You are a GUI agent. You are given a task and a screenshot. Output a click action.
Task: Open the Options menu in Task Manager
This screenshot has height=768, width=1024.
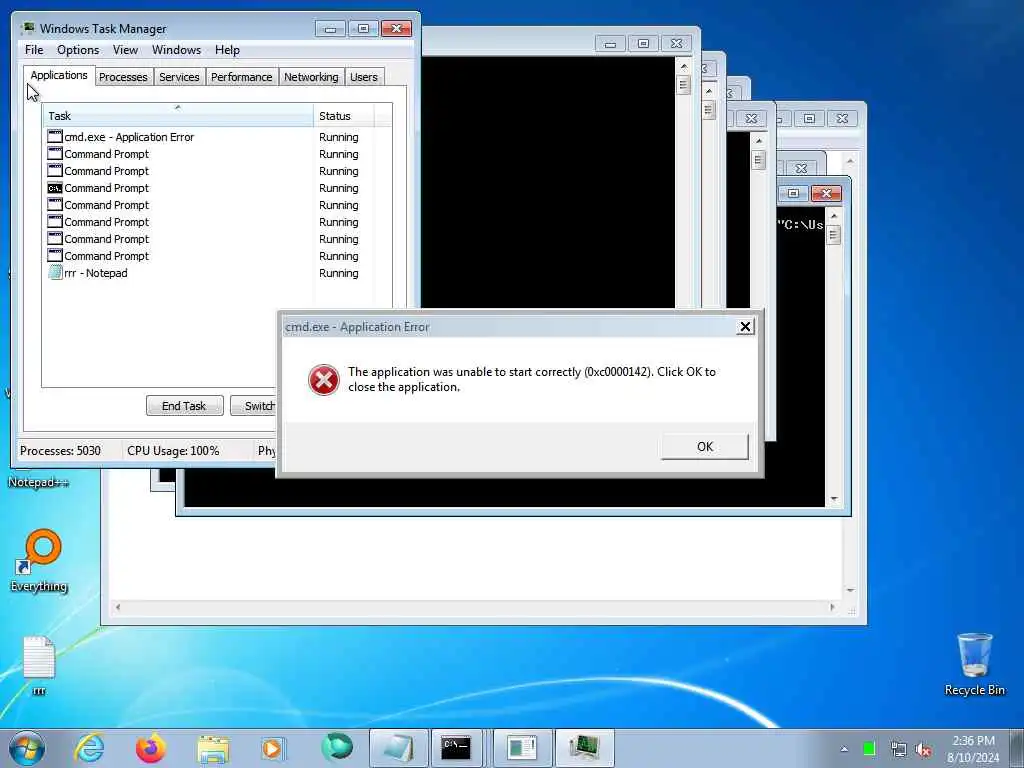click(x=78, y=50)
